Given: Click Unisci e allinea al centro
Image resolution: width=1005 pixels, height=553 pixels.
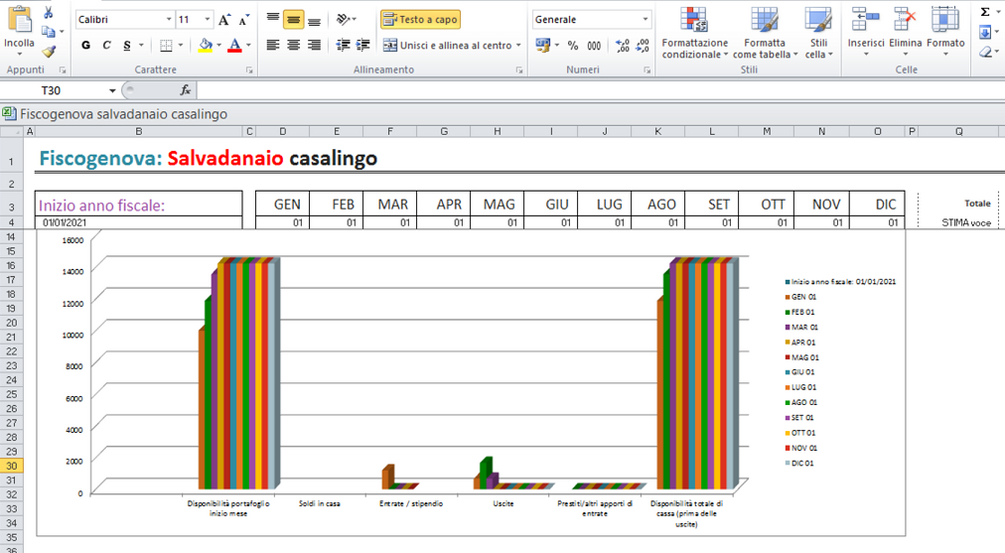Looking at the screenshot, I should pos(447,45).
